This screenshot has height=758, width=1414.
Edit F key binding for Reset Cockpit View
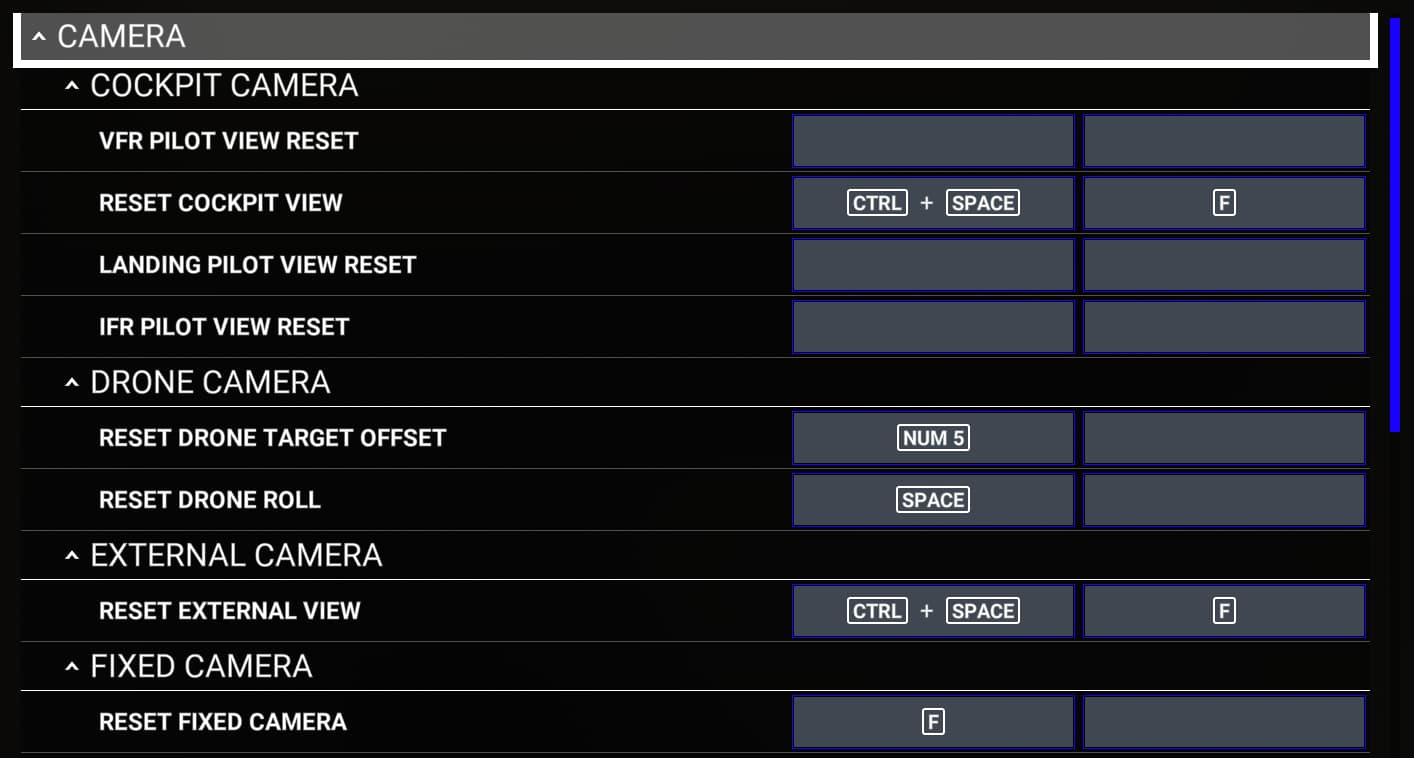1224,203
